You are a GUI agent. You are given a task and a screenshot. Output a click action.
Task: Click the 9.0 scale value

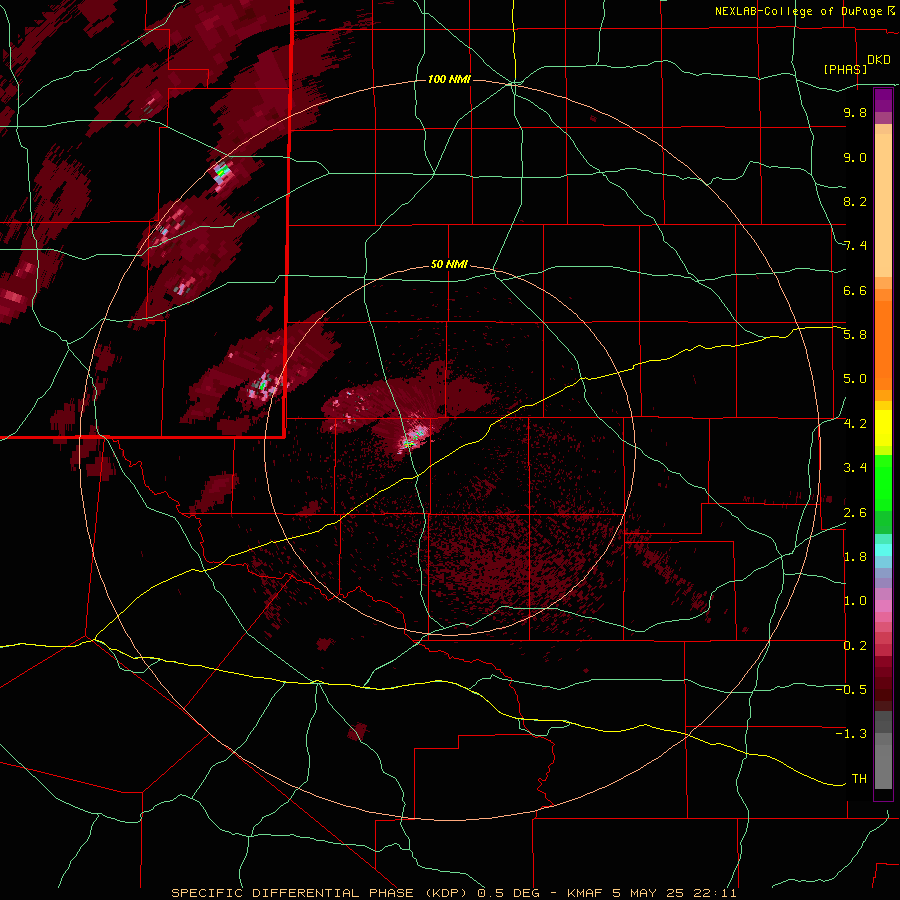(x=855, y=158)
